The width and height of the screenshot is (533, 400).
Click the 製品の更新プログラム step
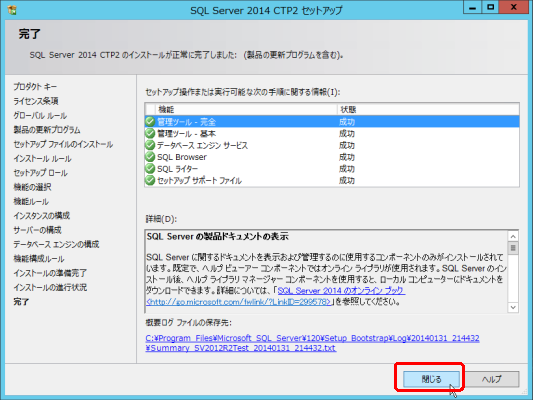(x=47, y=130)
